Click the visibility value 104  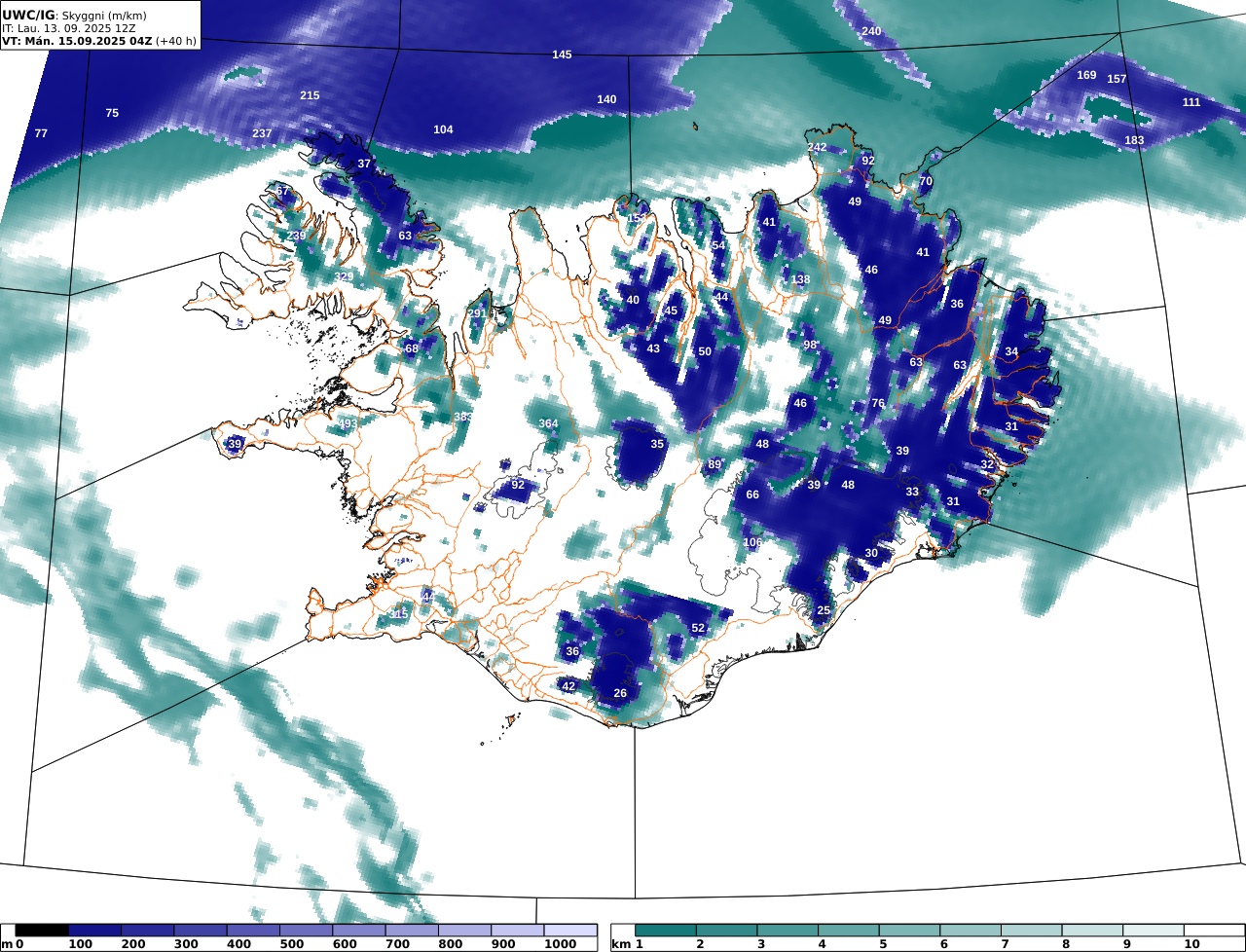(443, 129)
